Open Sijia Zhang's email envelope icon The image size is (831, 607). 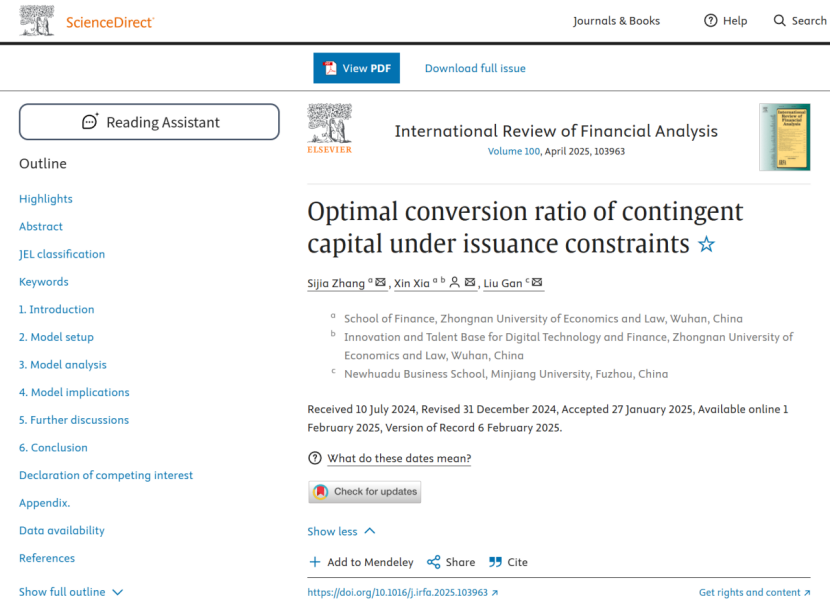pyautogui.click(x=379, y=282)
